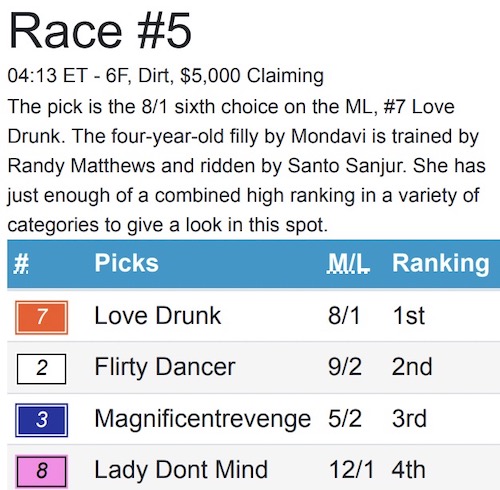Sort by the Picks column header
The width and height of the screenshot is (500, 490).
coord(126,263)
